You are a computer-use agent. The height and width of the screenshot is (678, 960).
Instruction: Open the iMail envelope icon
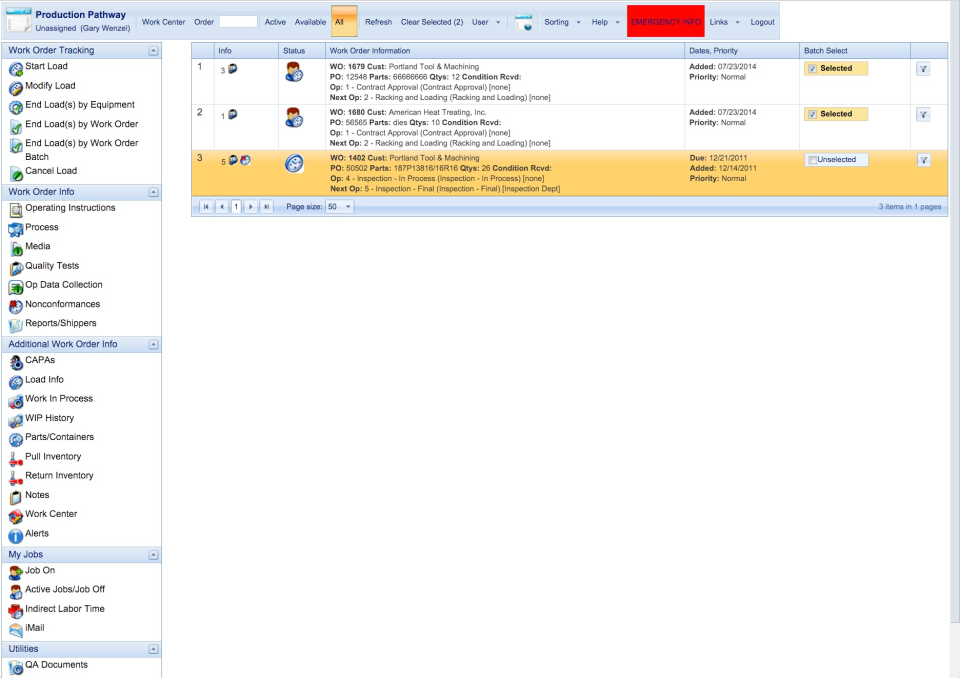point(15,631)
